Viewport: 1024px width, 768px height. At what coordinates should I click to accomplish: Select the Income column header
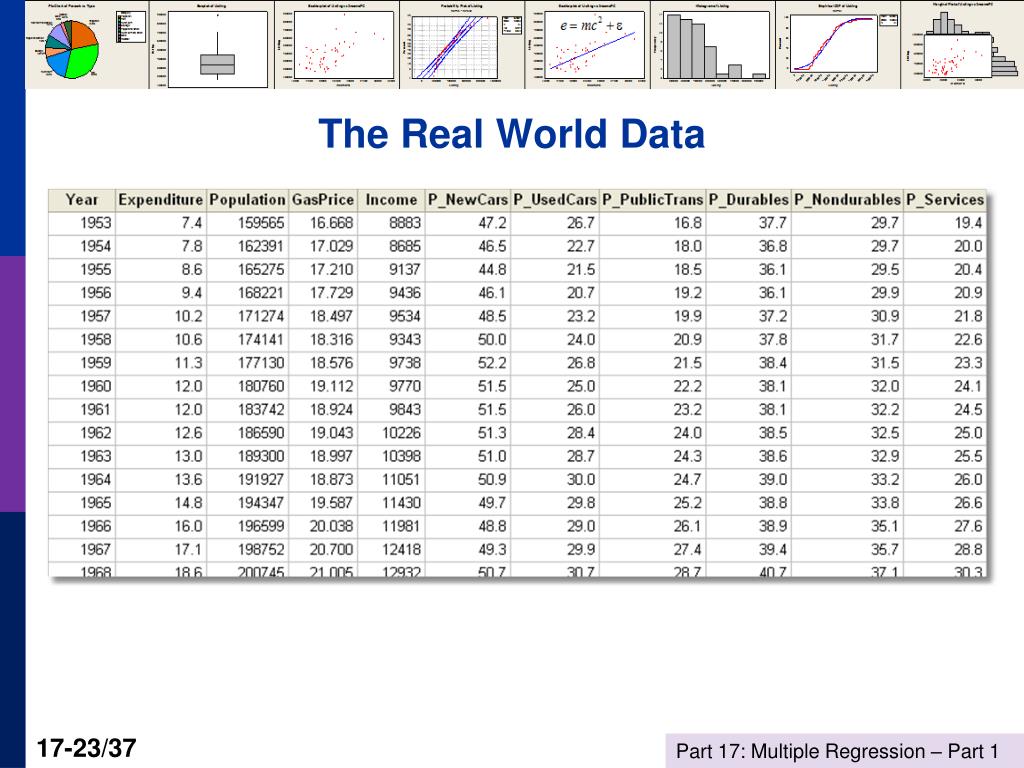[x=391, y=200]
